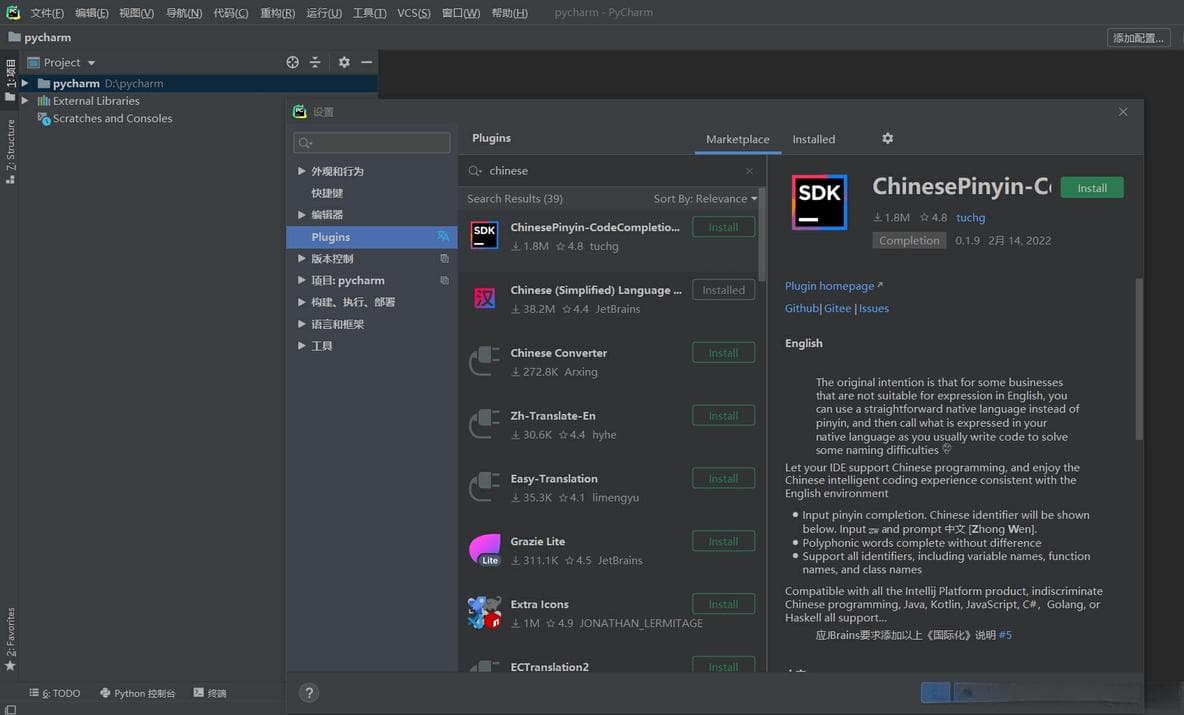
Task: Expand the 外观和行为 settings category
Action: click(302, 172)
